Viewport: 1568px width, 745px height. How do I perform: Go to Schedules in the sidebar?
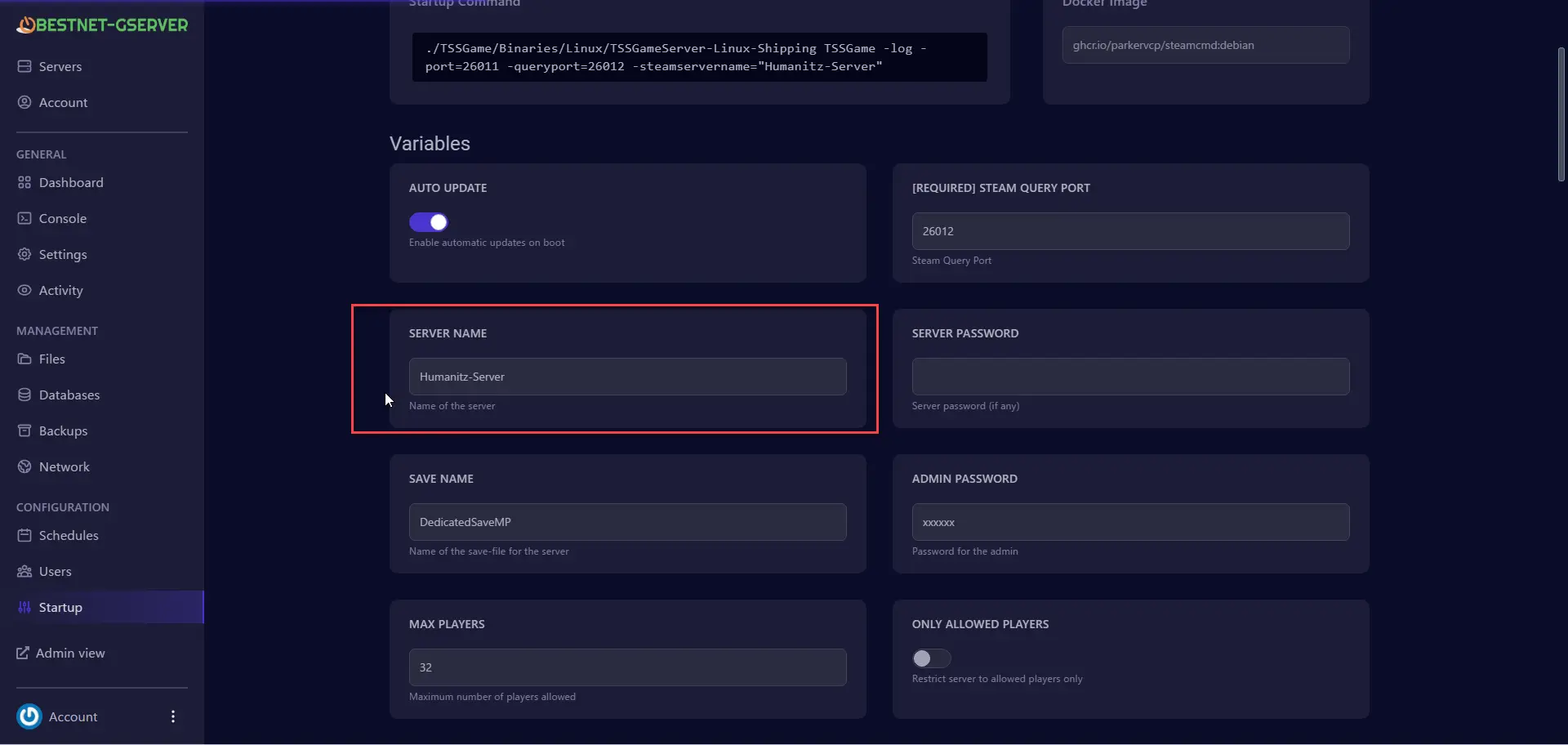tap(69, 535)
